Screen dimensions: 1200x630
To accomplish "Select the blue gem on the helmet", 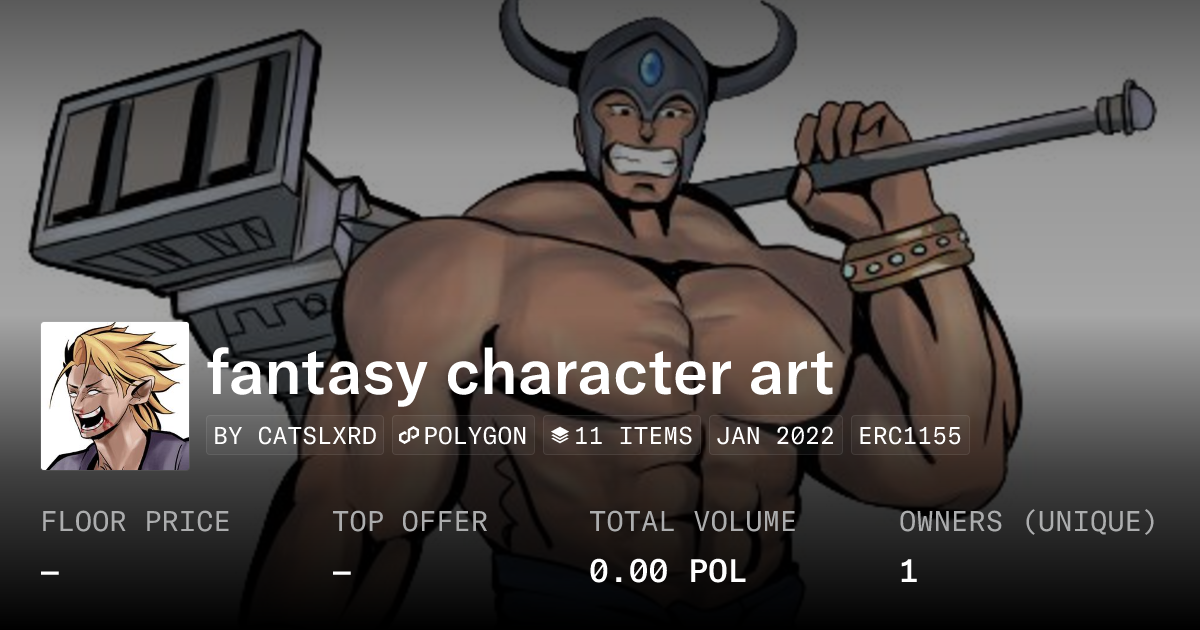I will point(651,68).
